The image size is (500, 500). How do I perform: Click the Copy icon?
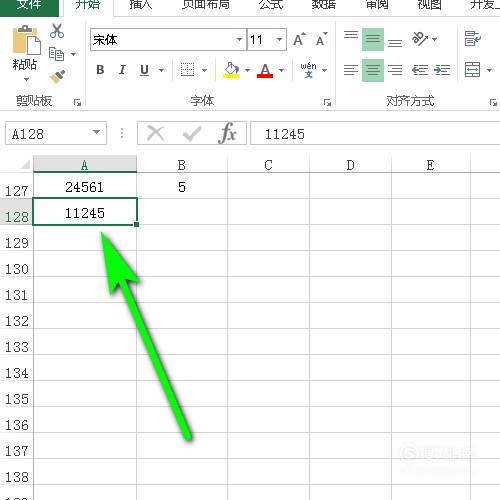point(56,54)
